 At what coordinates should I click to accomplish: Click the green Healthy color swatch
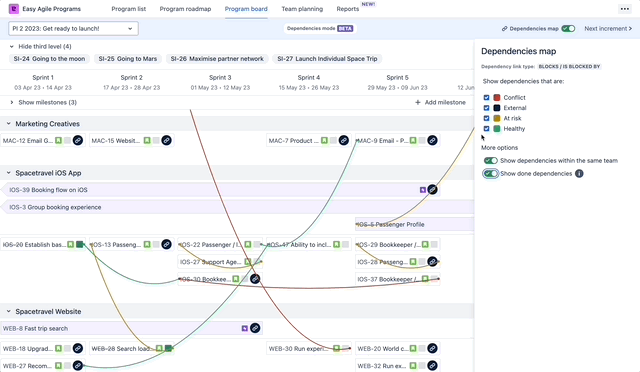[497, 129]
